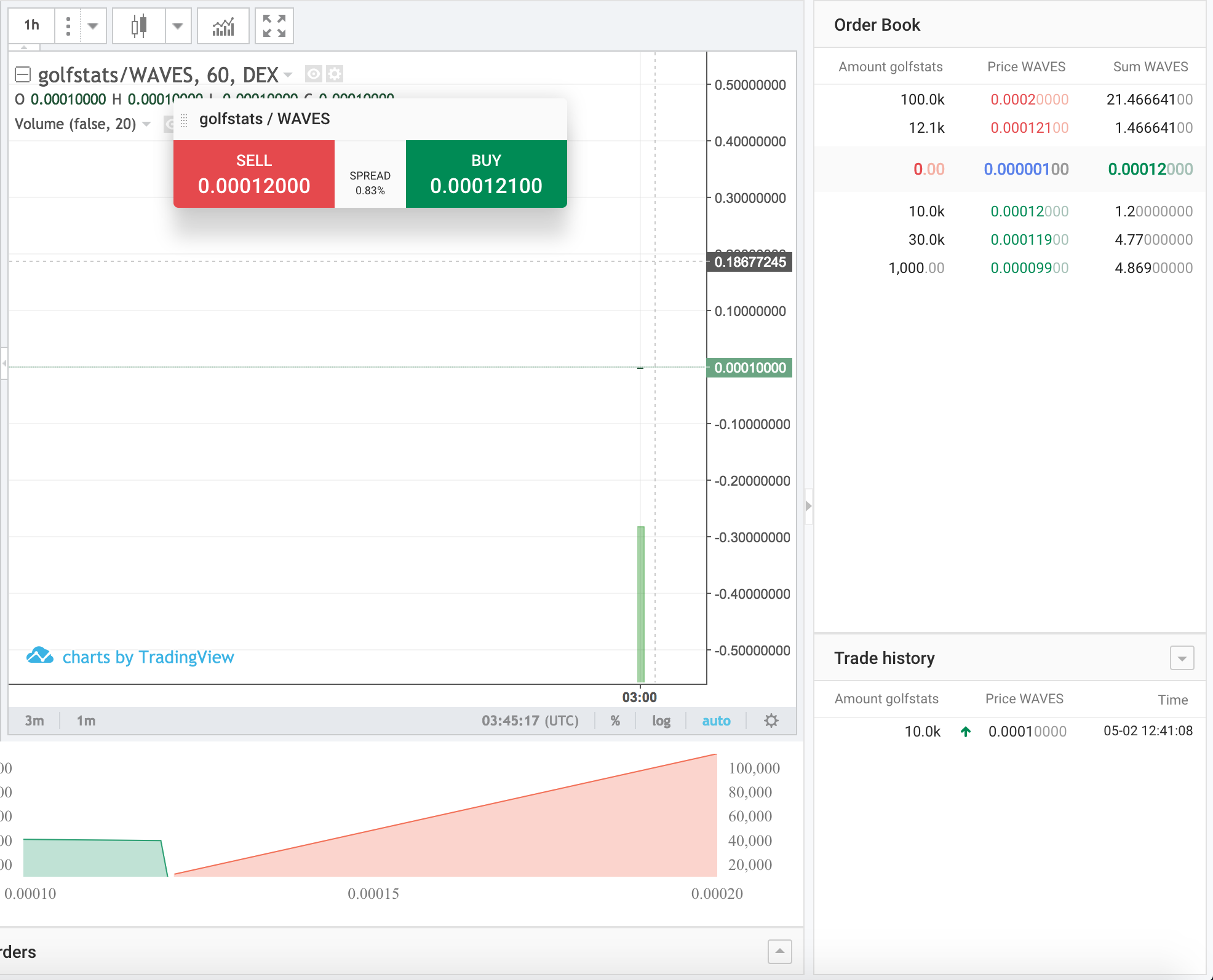The image size is (1213, 980).
Task: Open Trade history dropdown menu
Action: (x=1182, y=658)
